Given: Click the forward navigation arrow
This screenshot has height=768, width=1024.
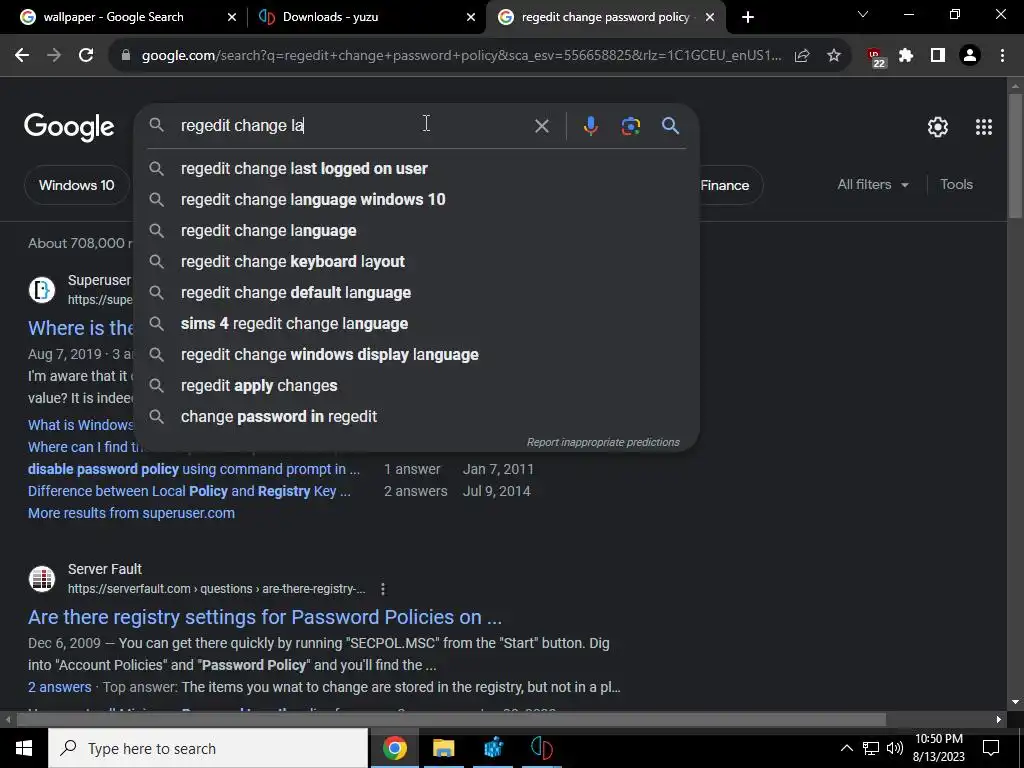Looking at the screenshot, I should (x=54, y=56).
